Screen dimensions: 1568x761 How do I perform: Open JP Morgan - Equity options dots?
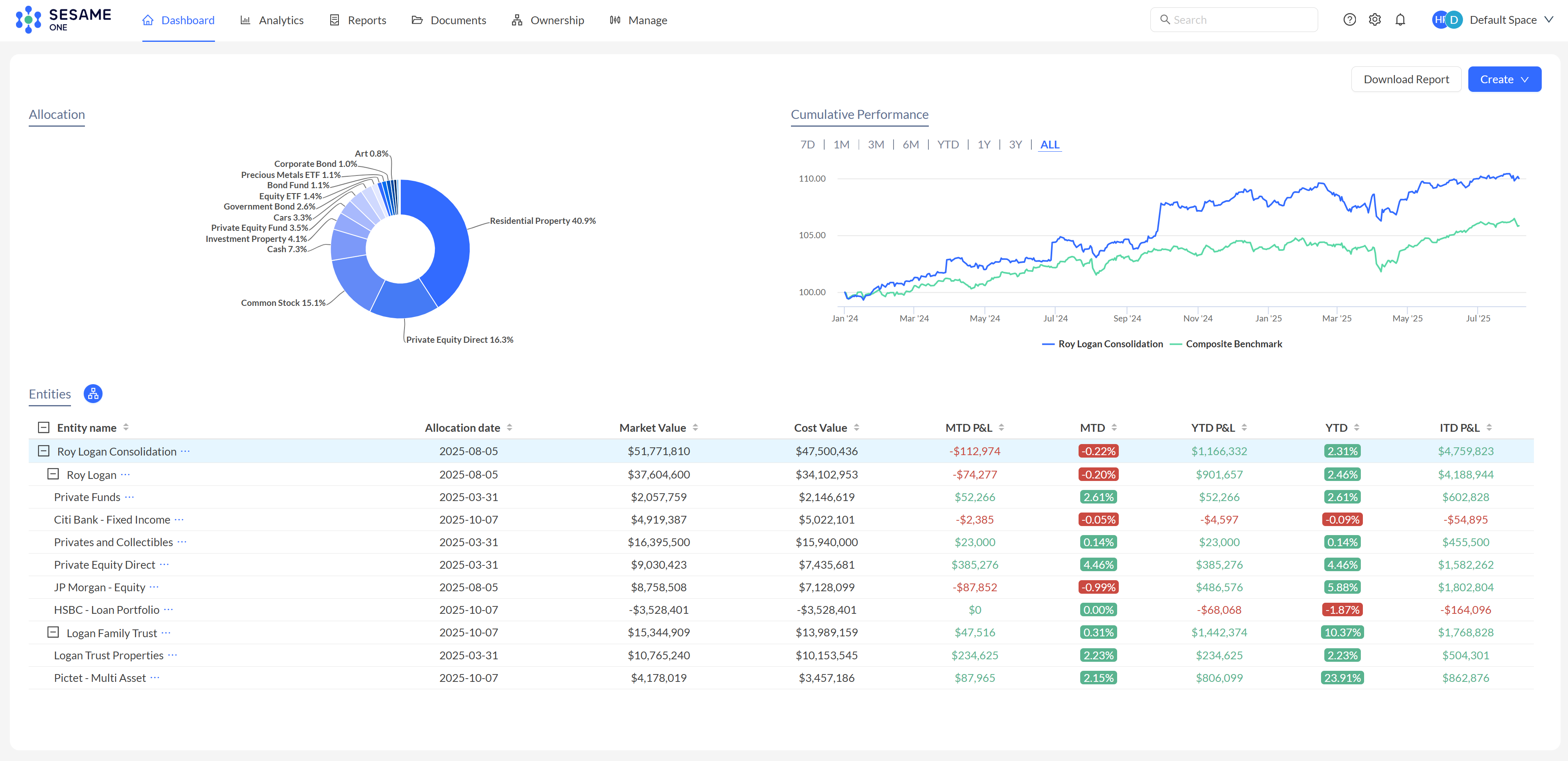(154, 587)
